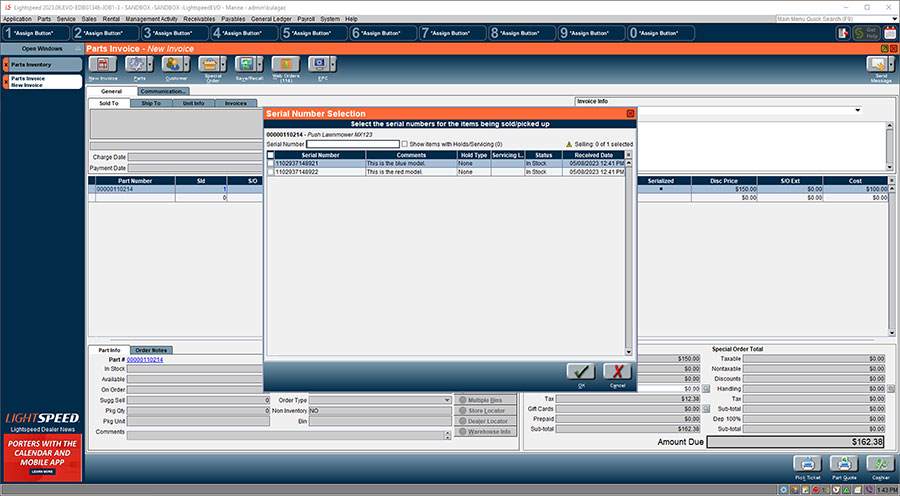Enable Show items with Holds/Servicing checkbox
This screenshot has width=900, height=496.
[405, 144]
